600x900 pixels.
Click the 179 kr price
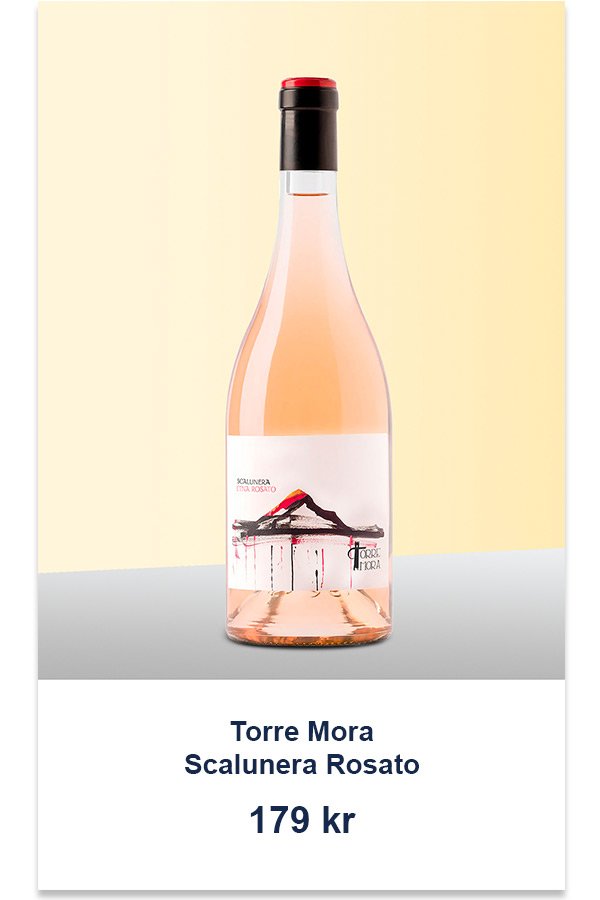pyautogui.click(x=302, y=820)
